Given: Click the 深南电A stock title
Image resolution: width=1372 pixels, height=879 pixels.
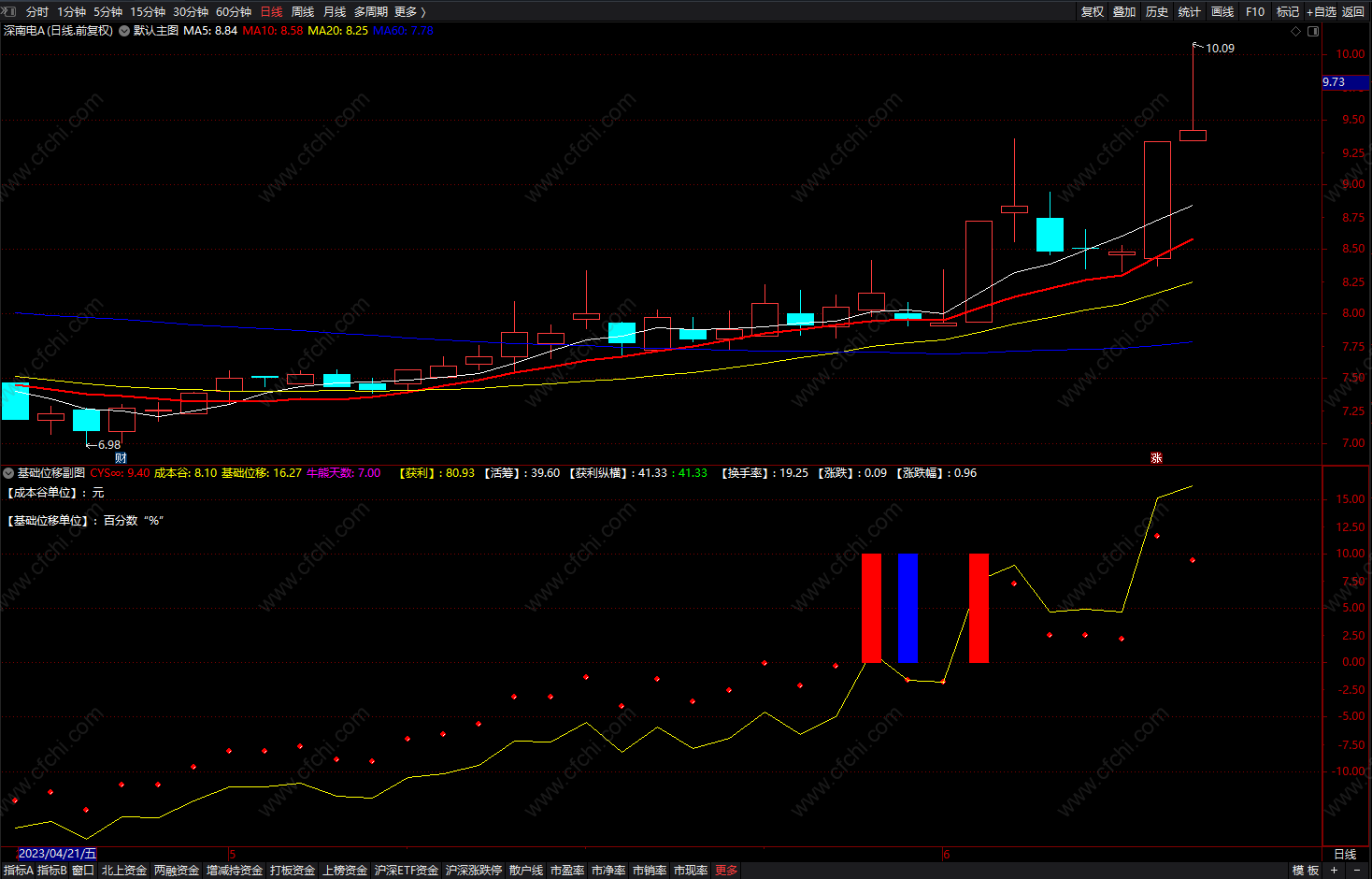Looking at the screenshot, I should pos(58,31).
